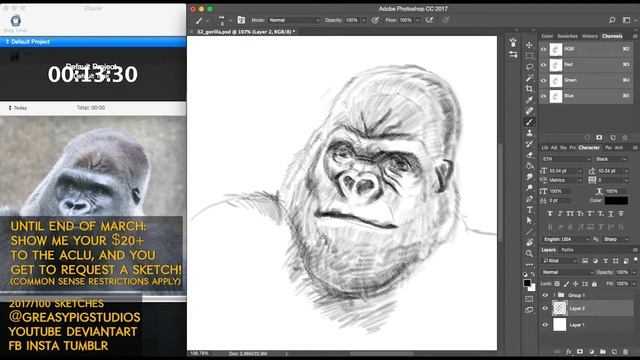
Task: Select the Crop tool
Action: 529,89
